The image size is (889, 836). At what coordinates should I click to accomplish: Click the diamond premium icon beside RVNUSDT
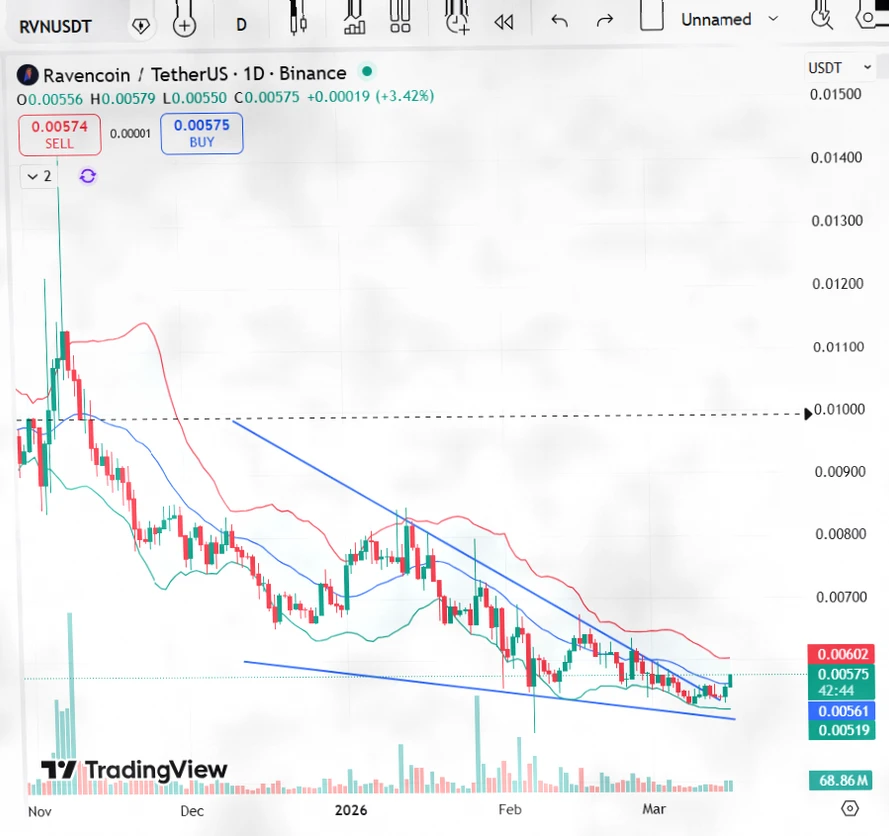tap(141, 26)
